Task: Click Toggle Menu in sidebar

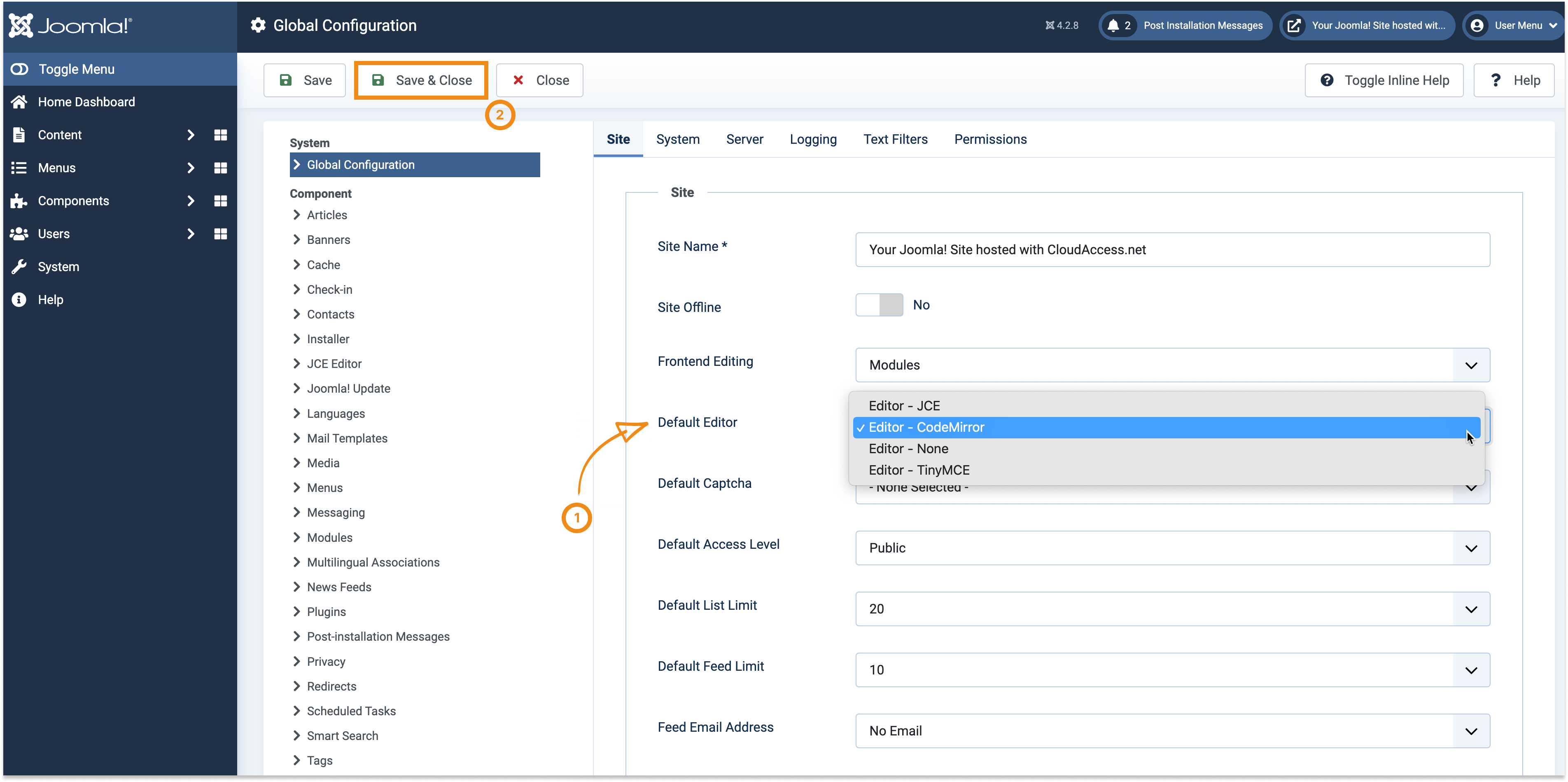Action: (76, 69)
